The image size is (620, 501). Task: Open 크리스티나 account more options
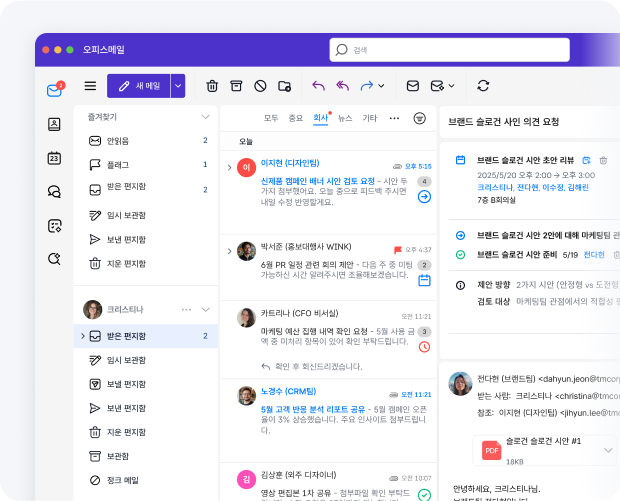point(186,310)
